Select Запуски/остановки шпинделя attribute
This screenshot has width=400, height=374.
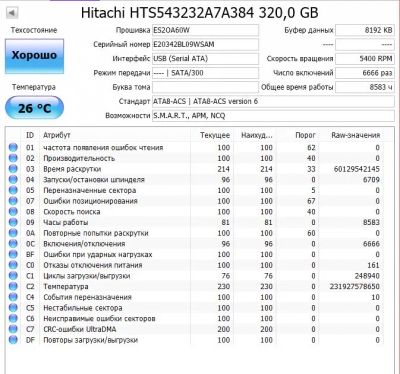[x=94, y=179]
